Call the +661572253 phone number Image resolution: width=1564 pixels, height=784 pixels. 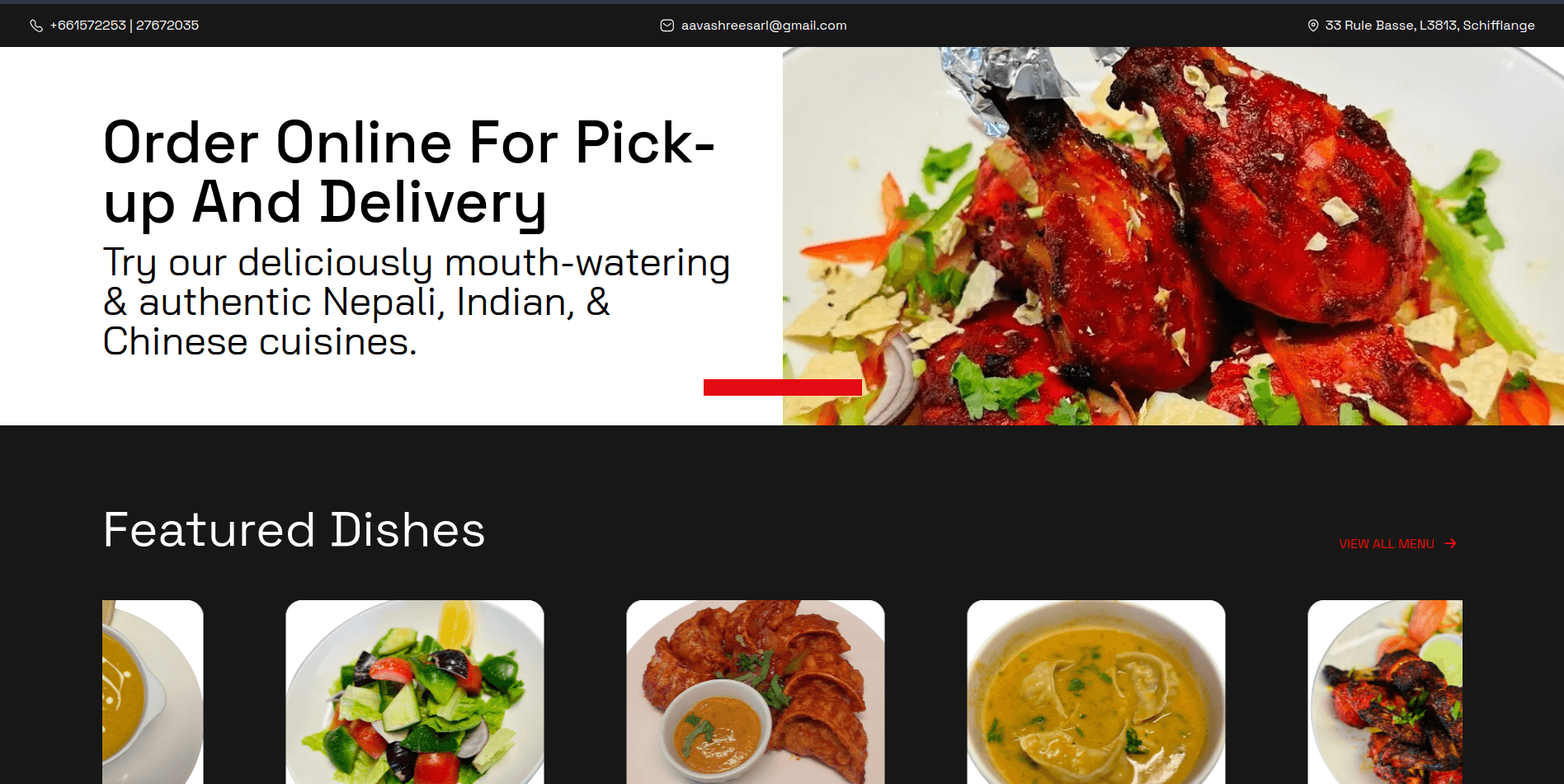(x=88, y=26)
